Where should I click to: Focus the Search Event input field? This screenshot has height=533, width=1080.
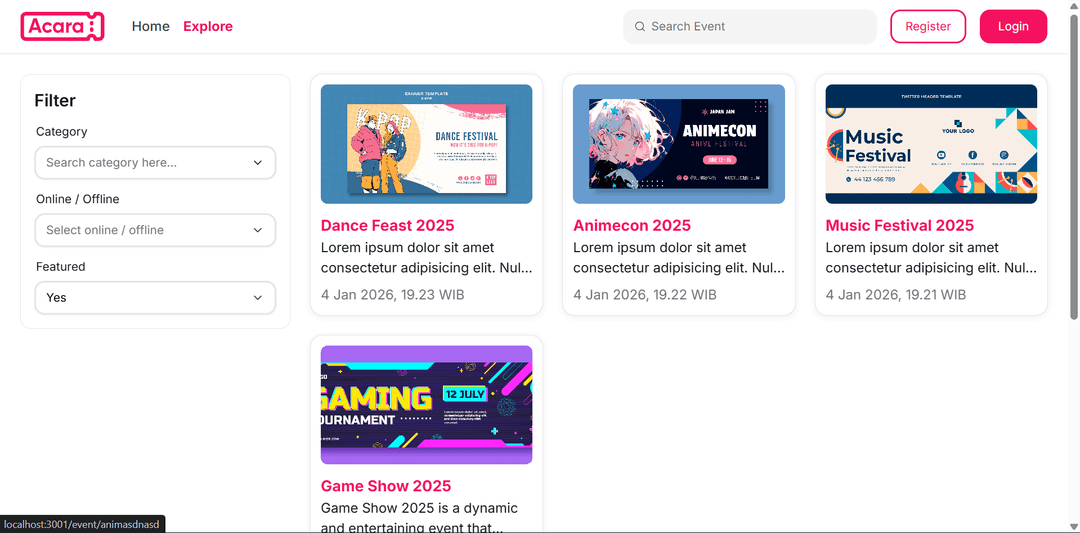(x=755, y=27)
